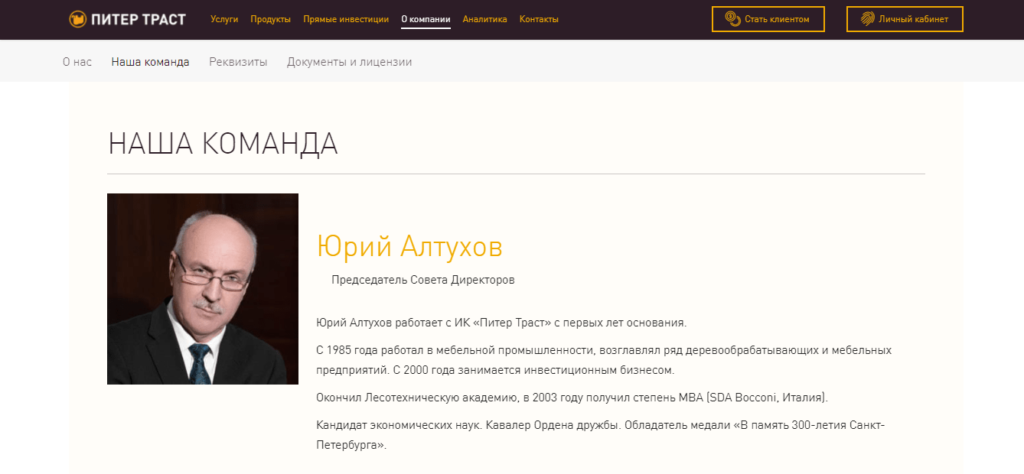Open the Продукты menu

tap(270, 20)
